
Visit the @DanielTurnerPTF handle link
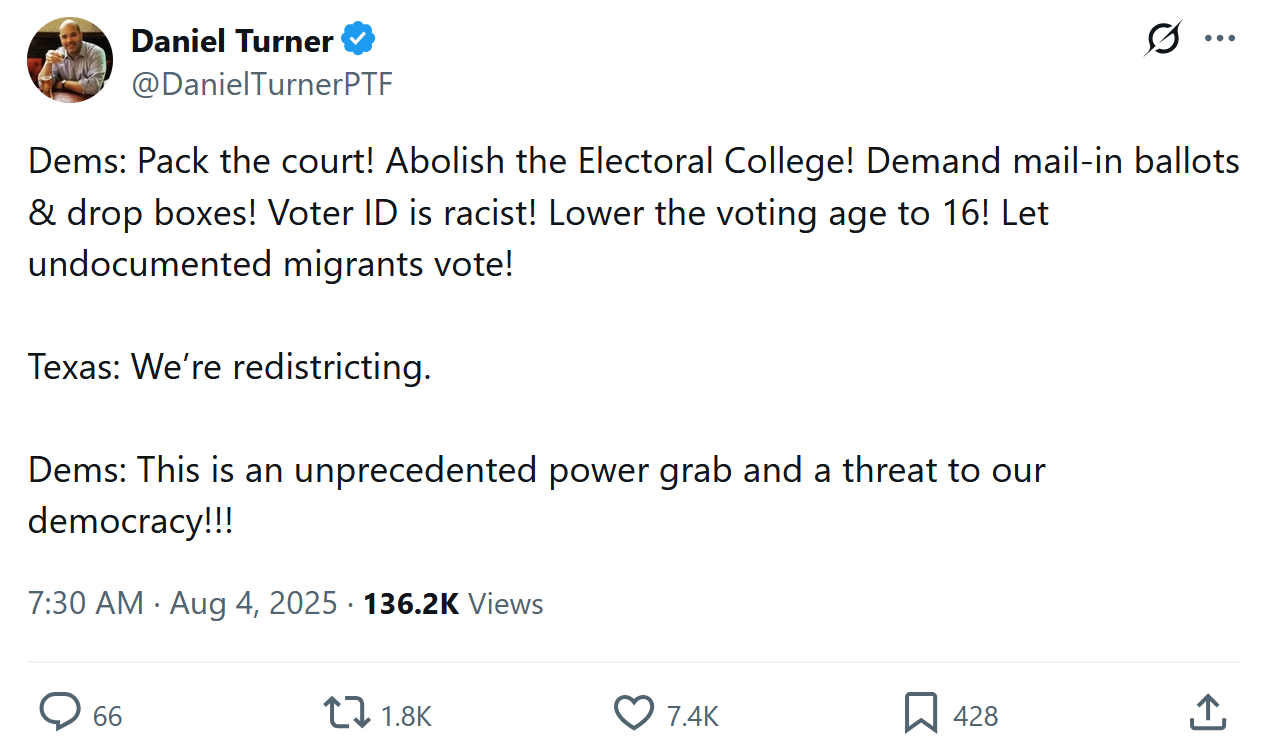262,85
